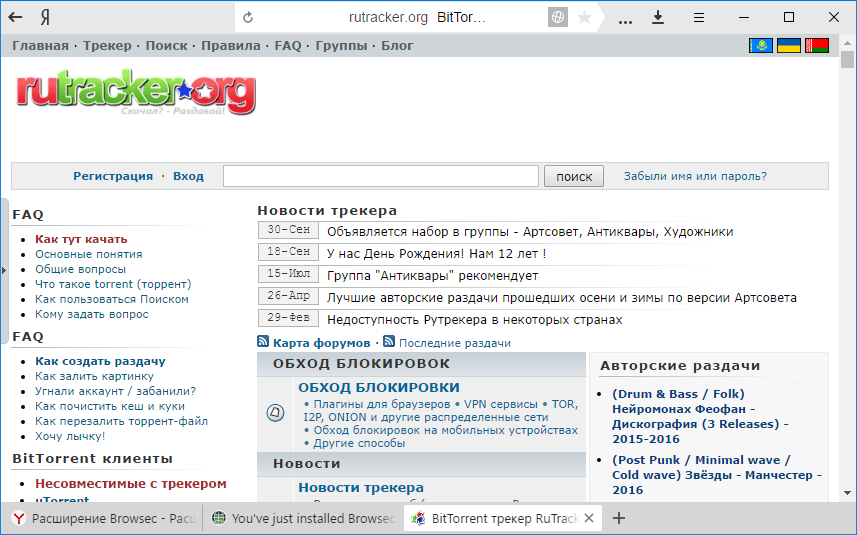
Task: Click the ОБХОД БЛОКИРОВКИ forum icon
Action: (275, 412)
